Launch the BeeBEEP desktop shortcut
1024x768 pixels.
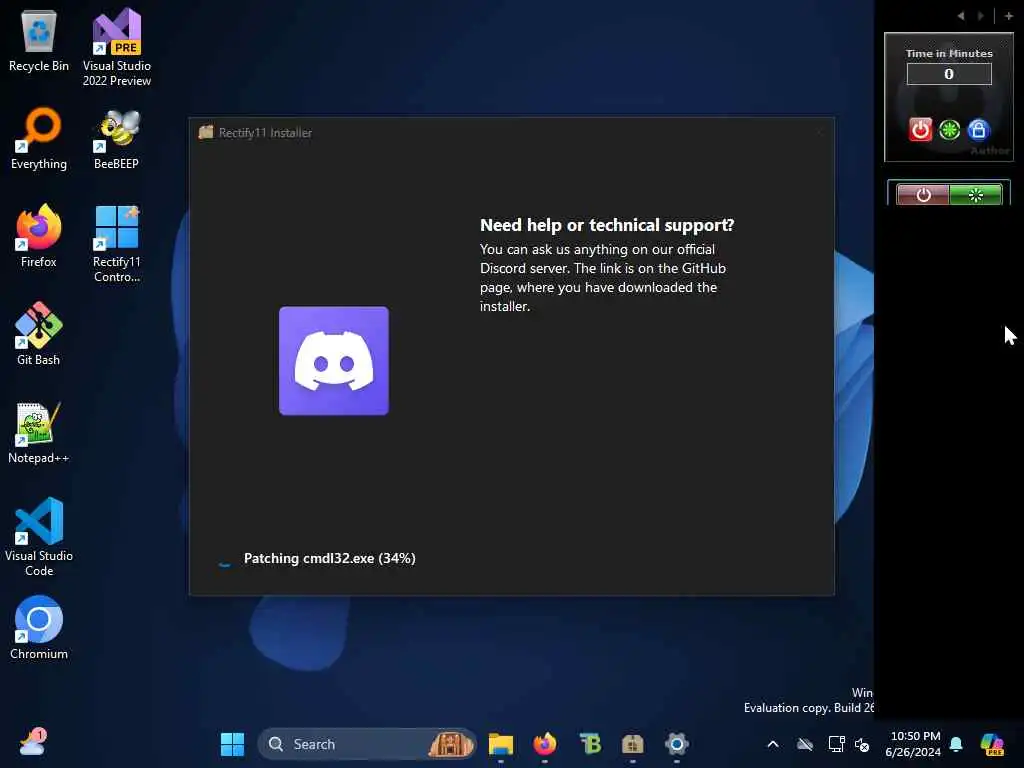(x=116, y=139)
